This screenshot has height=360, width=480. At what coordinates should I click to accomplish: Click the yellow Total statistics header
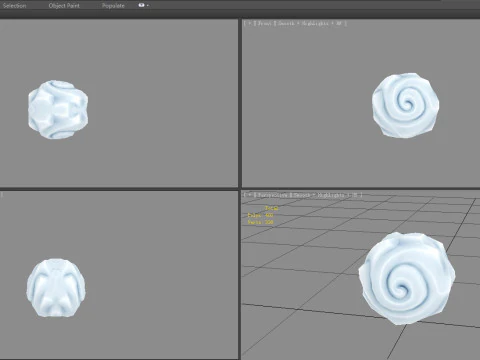[x=271, y=208]
